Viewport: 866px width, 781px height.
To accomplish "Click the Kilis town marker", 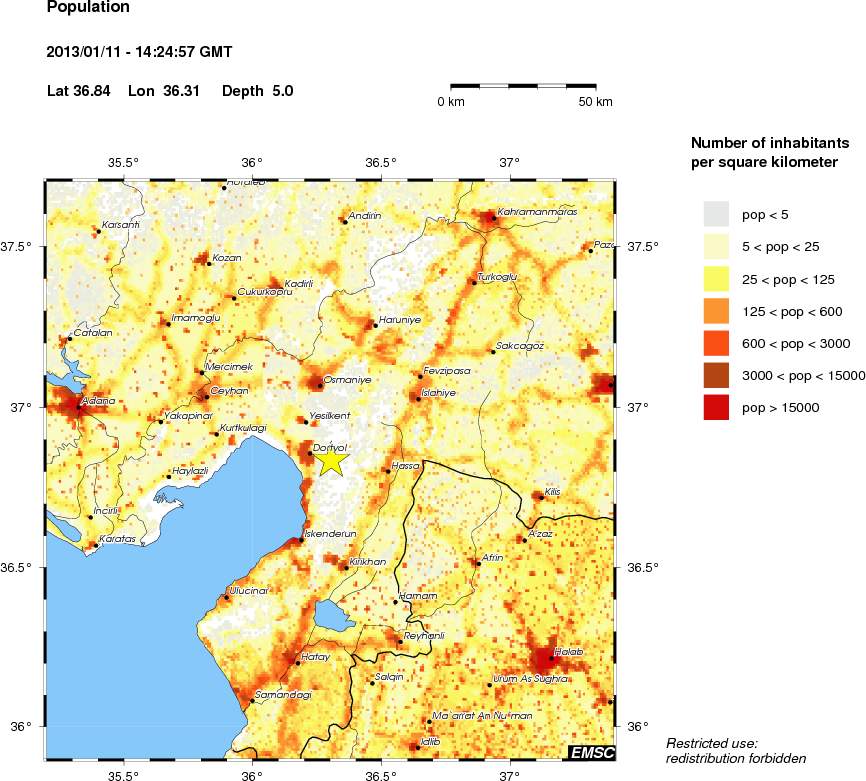I will click(541, 498).
